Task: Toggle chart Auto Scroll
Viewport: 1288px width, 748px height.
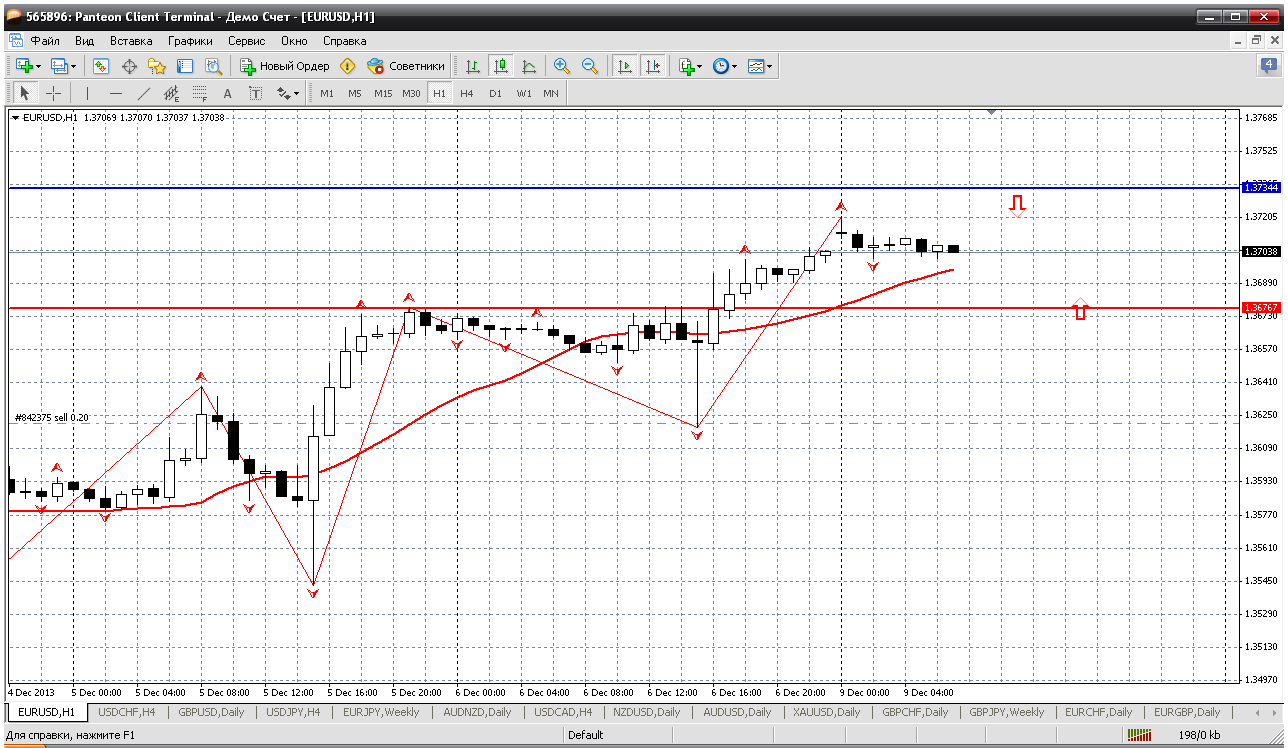Action: pyautogui.click(x=625, y=66)
